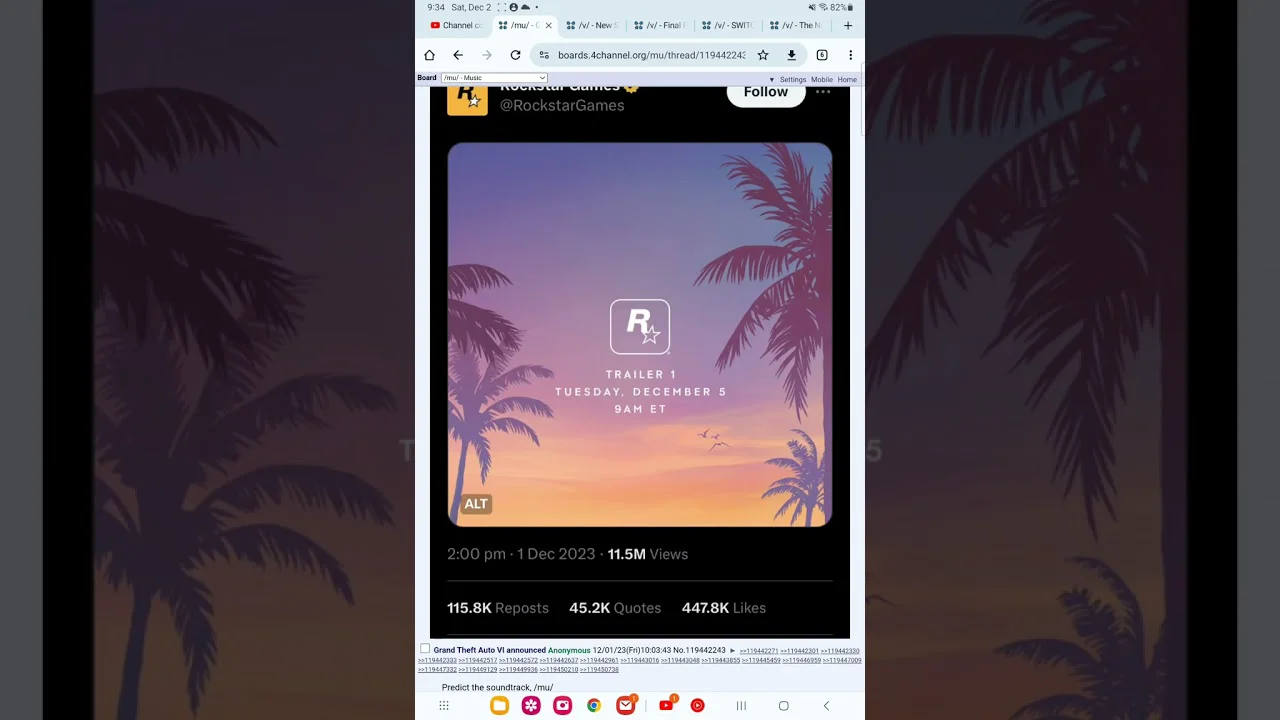This screenshot has height=720, width=1280.
Task: Navigate back with the back arrow
Action: pyautogui.click(x=458, y=55)
